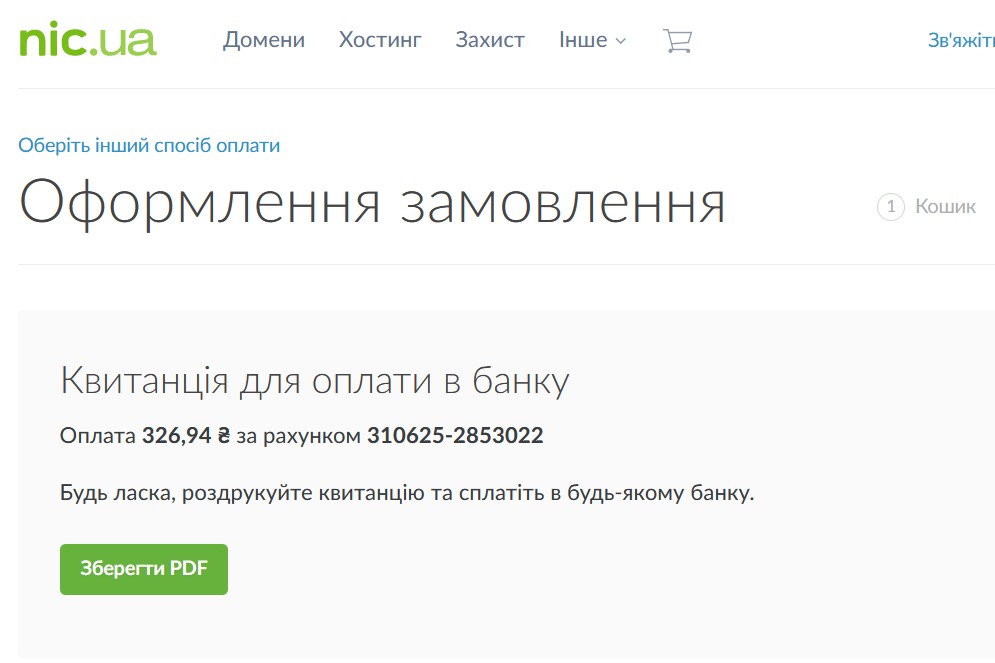
Task: Follow the Оберіть інший спосіб оплати link
Action: click(x=149, y=145)
